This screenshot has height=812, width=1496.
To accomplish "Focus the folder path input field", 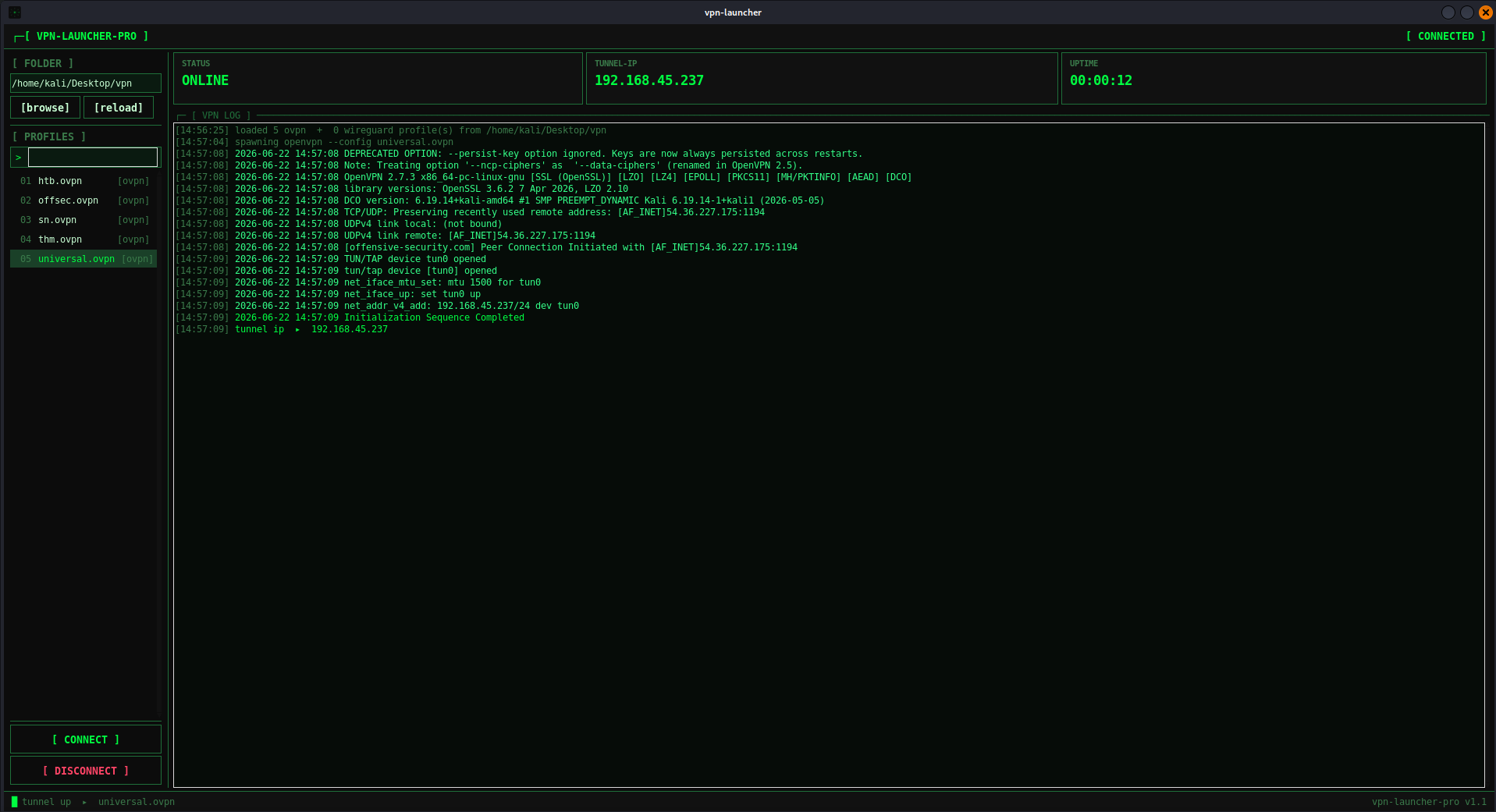I will click(86, 83).
